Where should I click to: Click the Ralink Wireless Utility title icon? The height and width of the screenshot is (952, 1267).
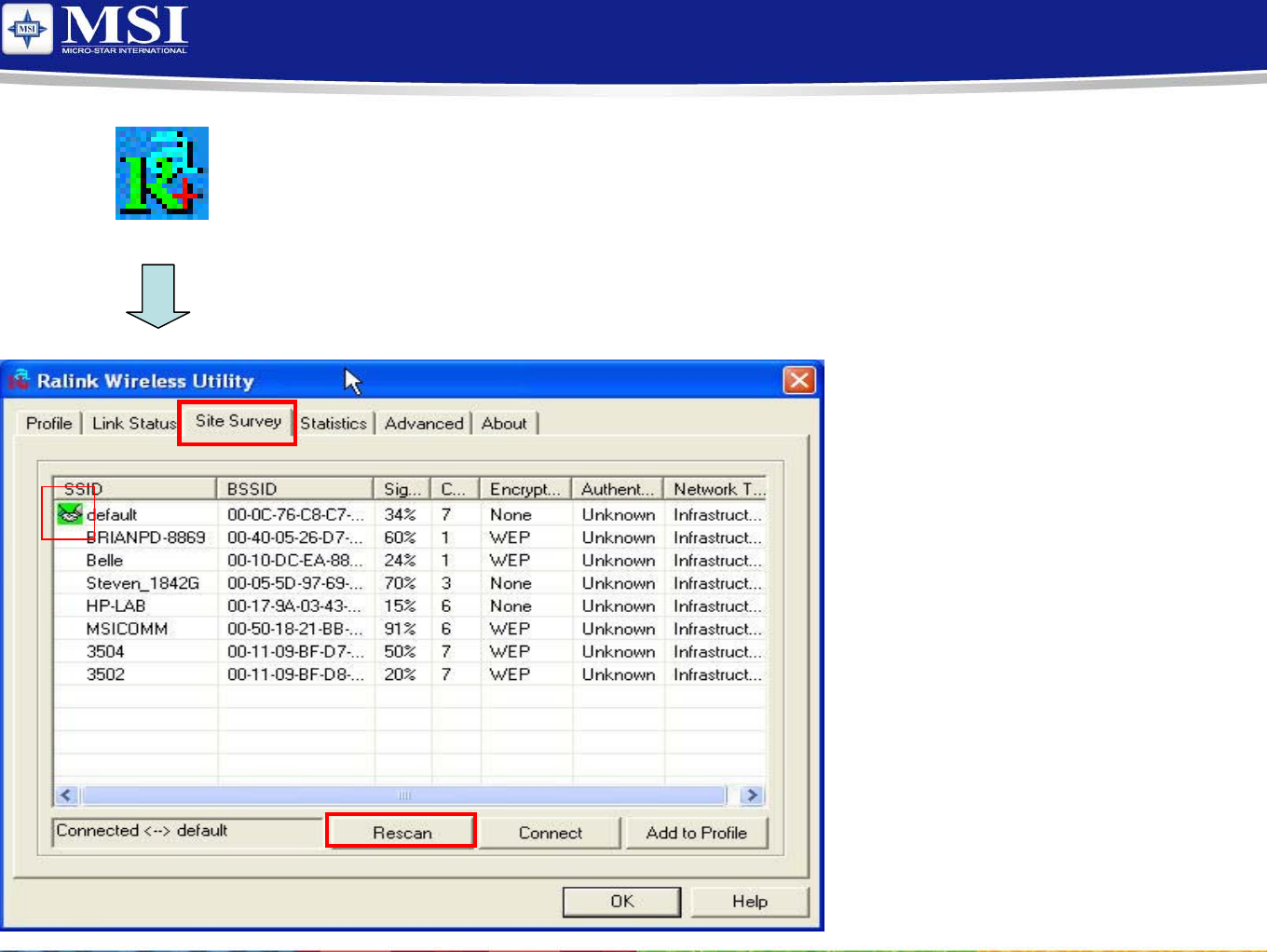tap(20, 380)
